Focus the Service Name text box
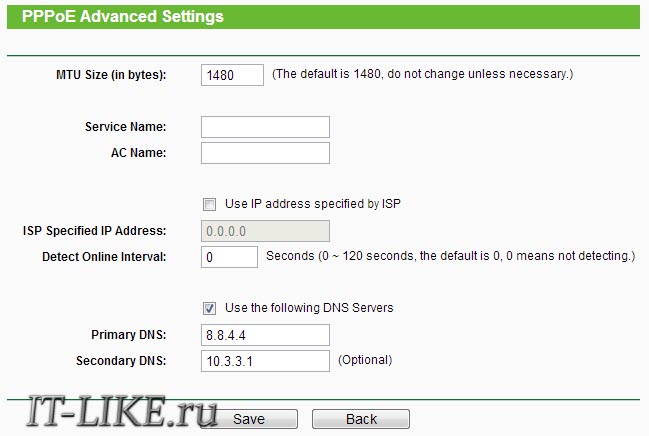649x436 pixels. pos(265,127)
